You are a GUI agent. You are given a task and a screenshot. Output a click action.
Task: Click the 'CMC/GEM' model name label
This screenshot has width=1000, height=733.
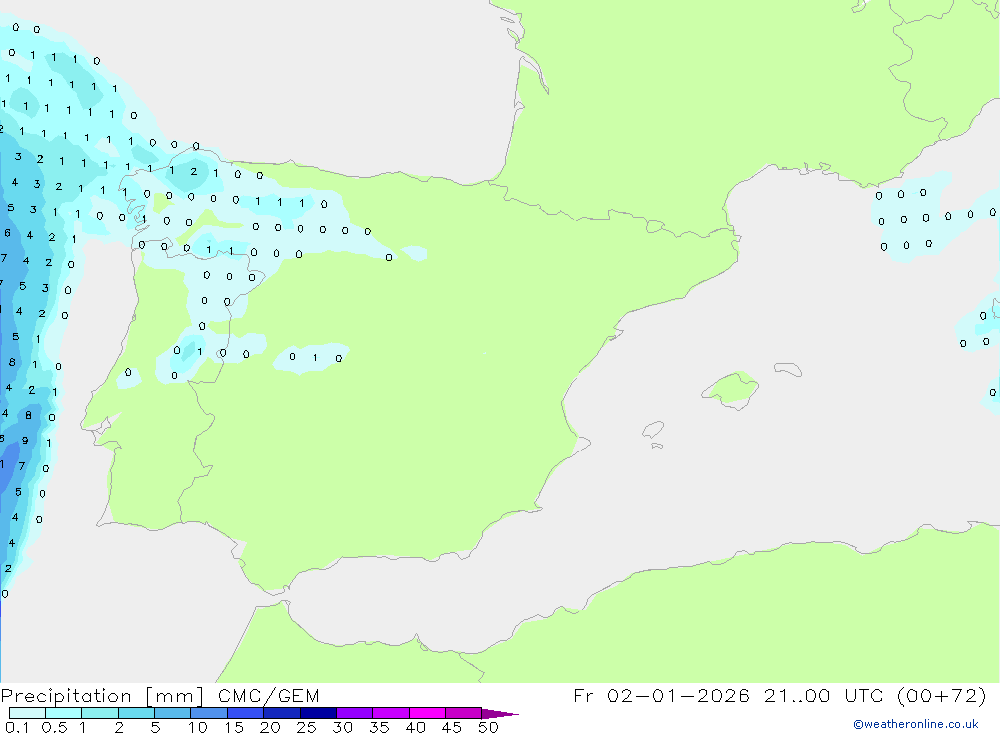click(x=268, y=696)
